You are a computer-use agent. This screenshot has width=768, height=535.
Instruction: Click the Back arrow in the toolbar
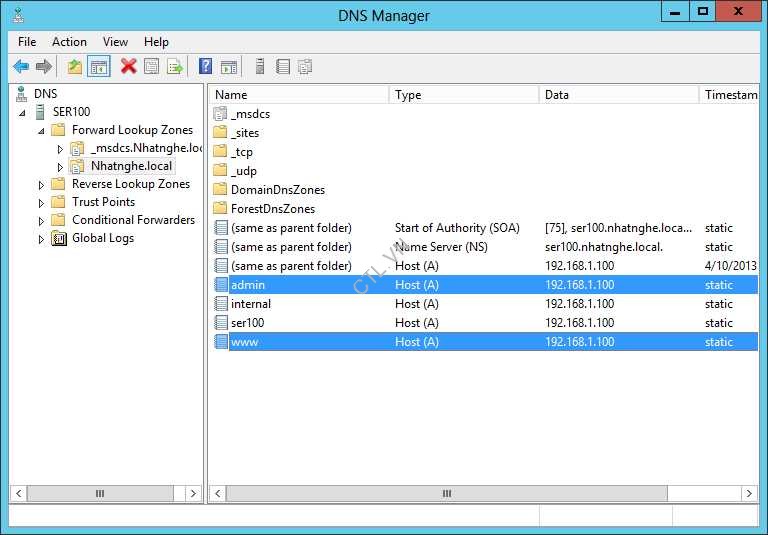21,67
